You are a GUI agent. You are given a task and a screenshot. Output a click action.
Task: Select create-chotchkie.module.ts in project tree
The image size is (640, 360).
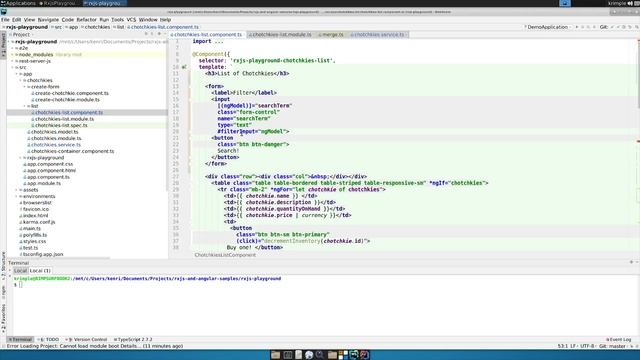pos(67,100)
